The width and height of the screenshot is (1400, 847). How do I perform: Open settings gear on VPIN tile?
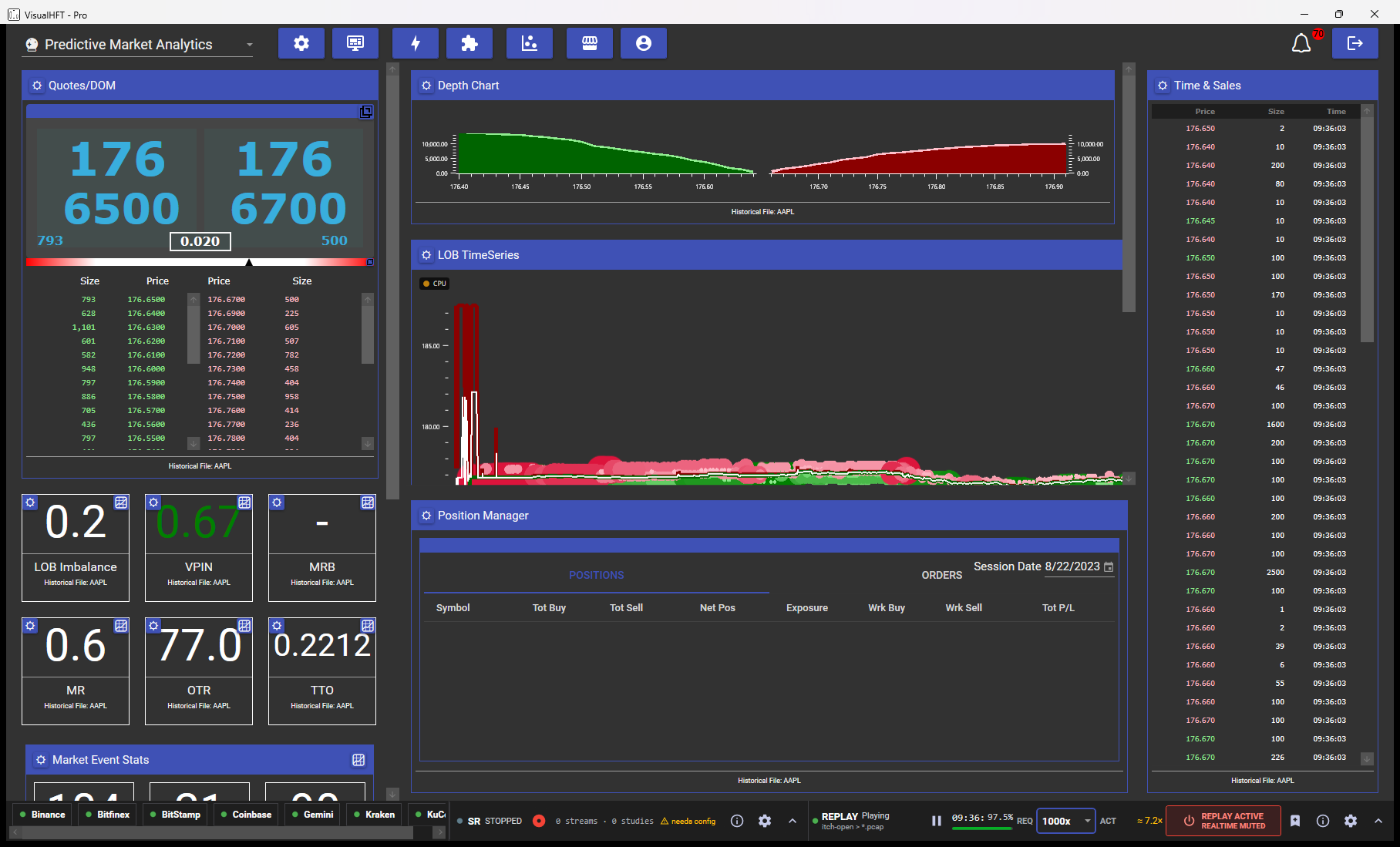(153, 502)
